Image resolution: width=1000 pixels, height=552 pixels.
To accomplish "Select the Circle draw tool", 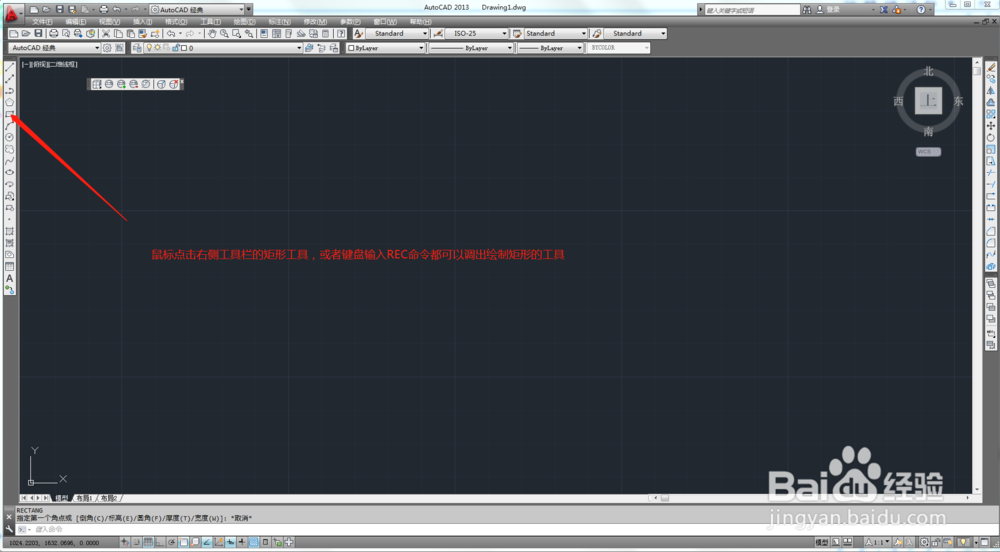I will tap(10, 137).
